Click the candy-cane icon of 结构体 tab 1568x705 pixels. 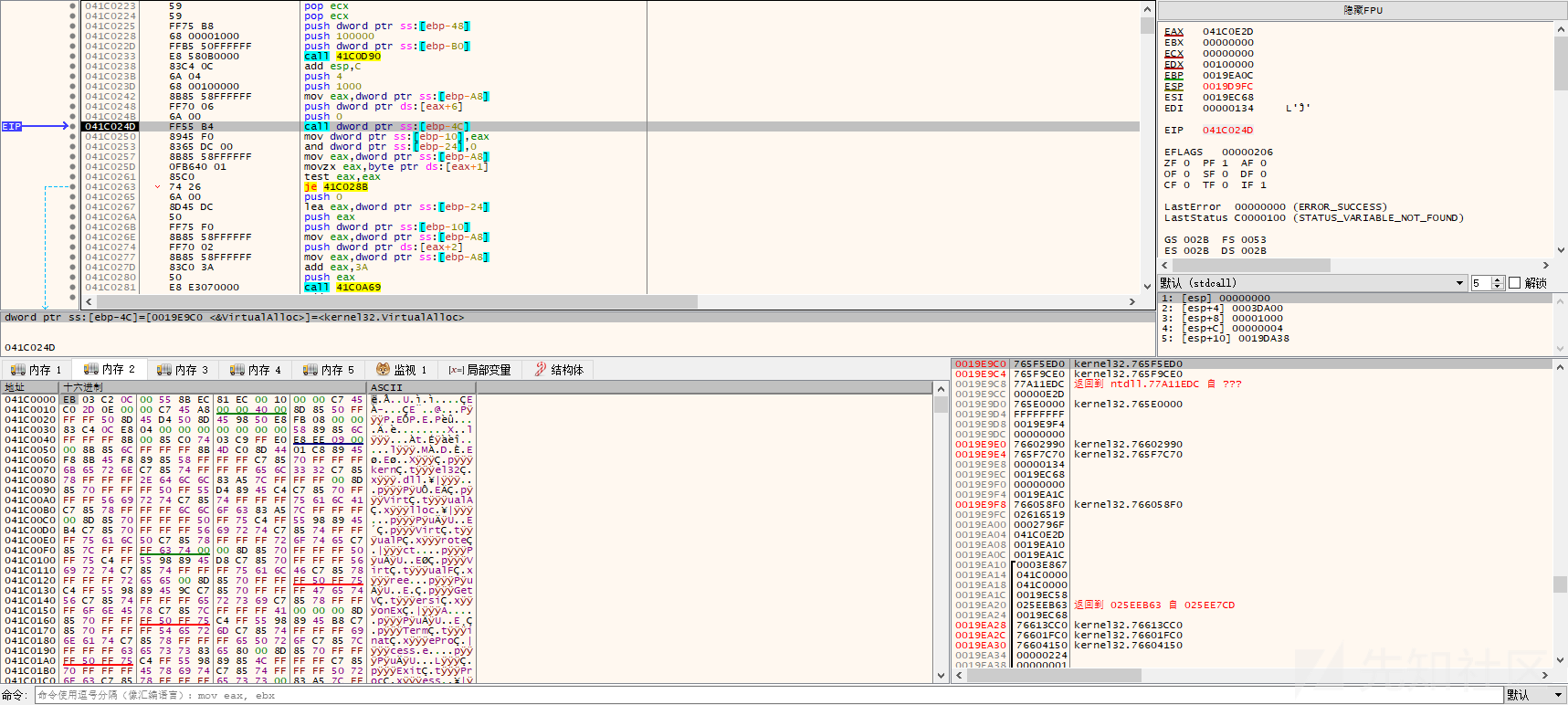coord(541,370)
